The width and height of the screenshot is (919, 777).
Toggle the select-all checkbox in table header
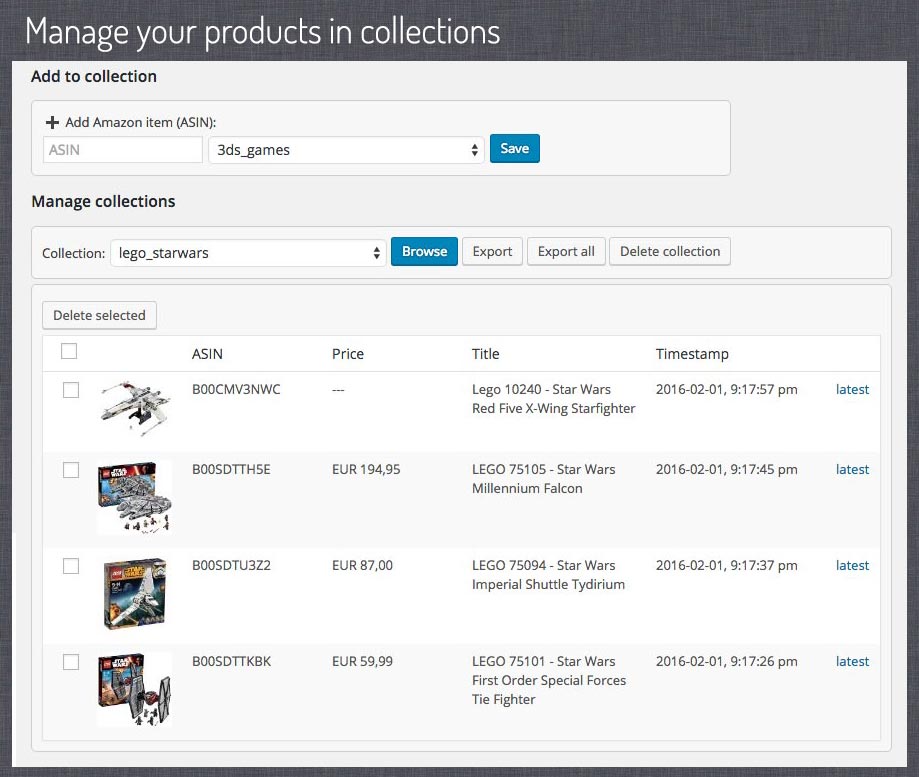pyautogui.click(x=69, y=351)
